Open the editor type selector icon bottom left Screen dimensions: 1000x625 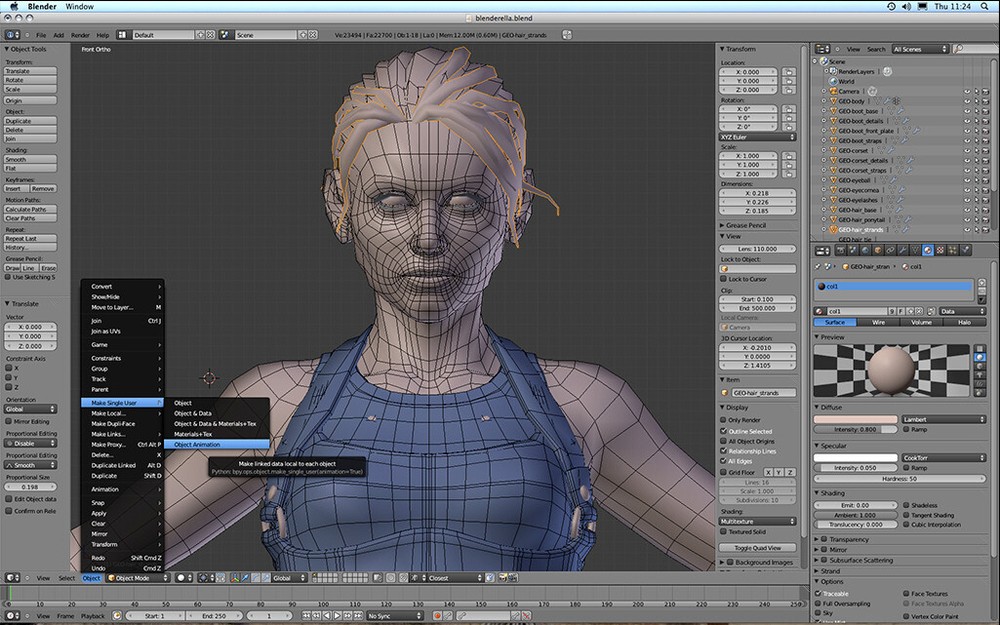tap(9, 578)
